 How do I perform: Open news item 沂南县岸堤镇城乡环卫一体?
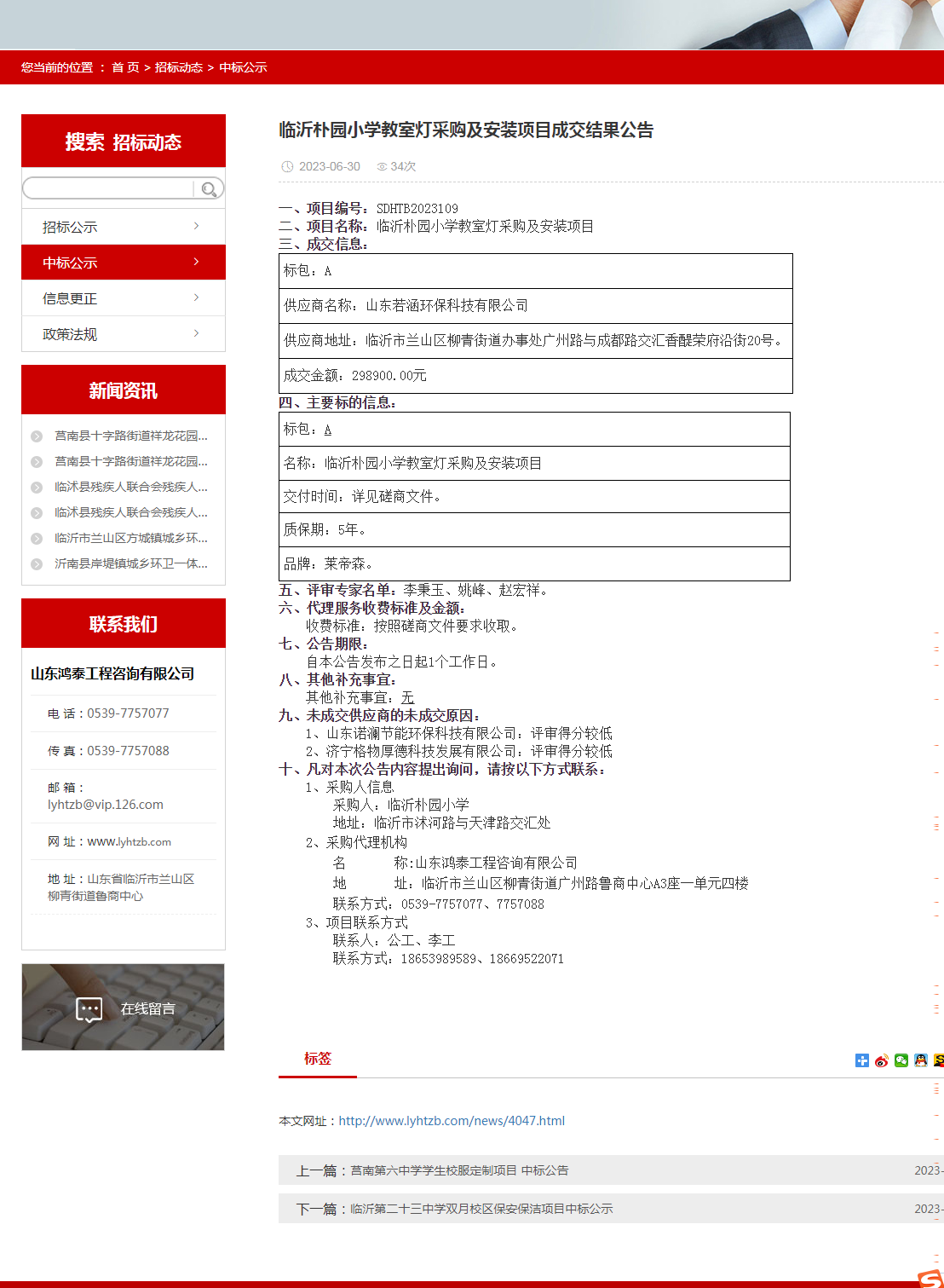(131, 563)
